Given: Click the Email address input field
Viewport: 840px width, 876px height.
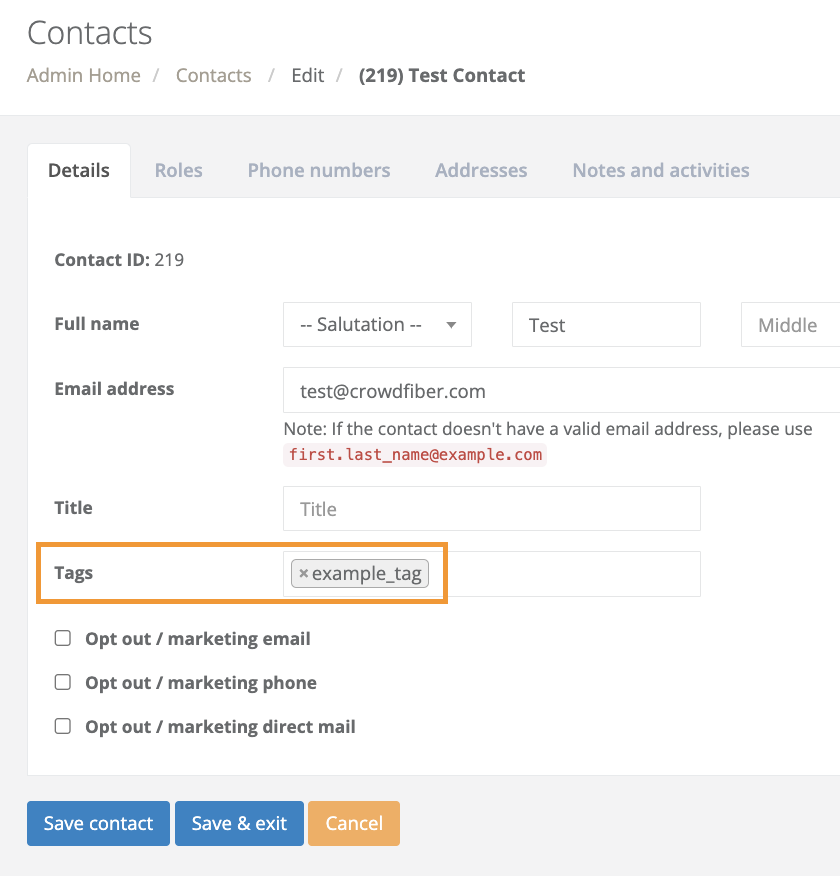Looking at the screenshot, I should [x=560, y=390].
